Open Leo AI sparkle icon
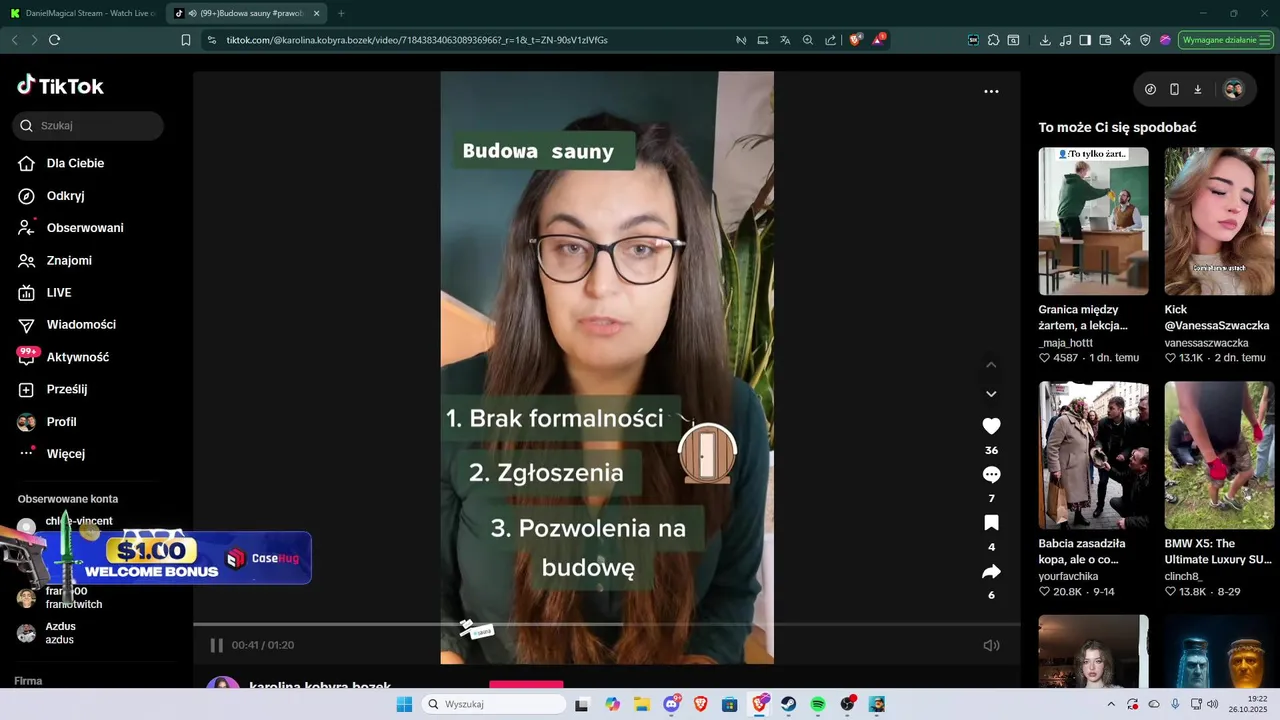This screenshot has width=1280, height=720. point(1125,40)
